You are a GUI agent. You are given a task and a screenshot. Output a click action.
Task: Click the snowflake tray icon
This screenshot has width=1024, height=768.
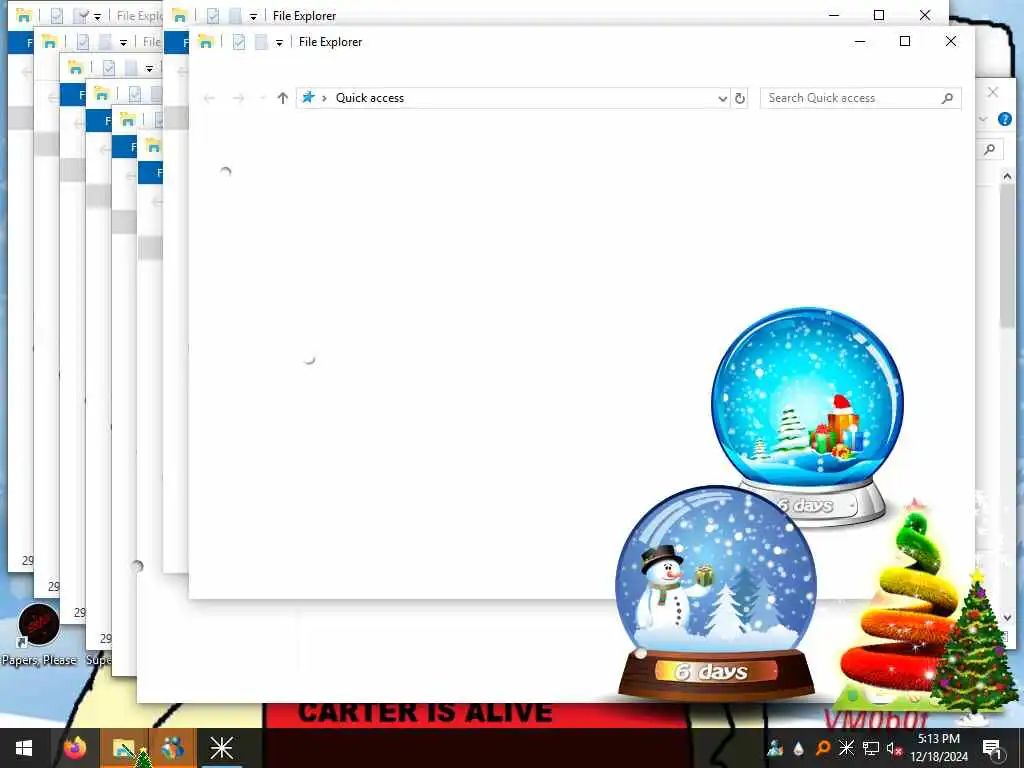(846, 748)
